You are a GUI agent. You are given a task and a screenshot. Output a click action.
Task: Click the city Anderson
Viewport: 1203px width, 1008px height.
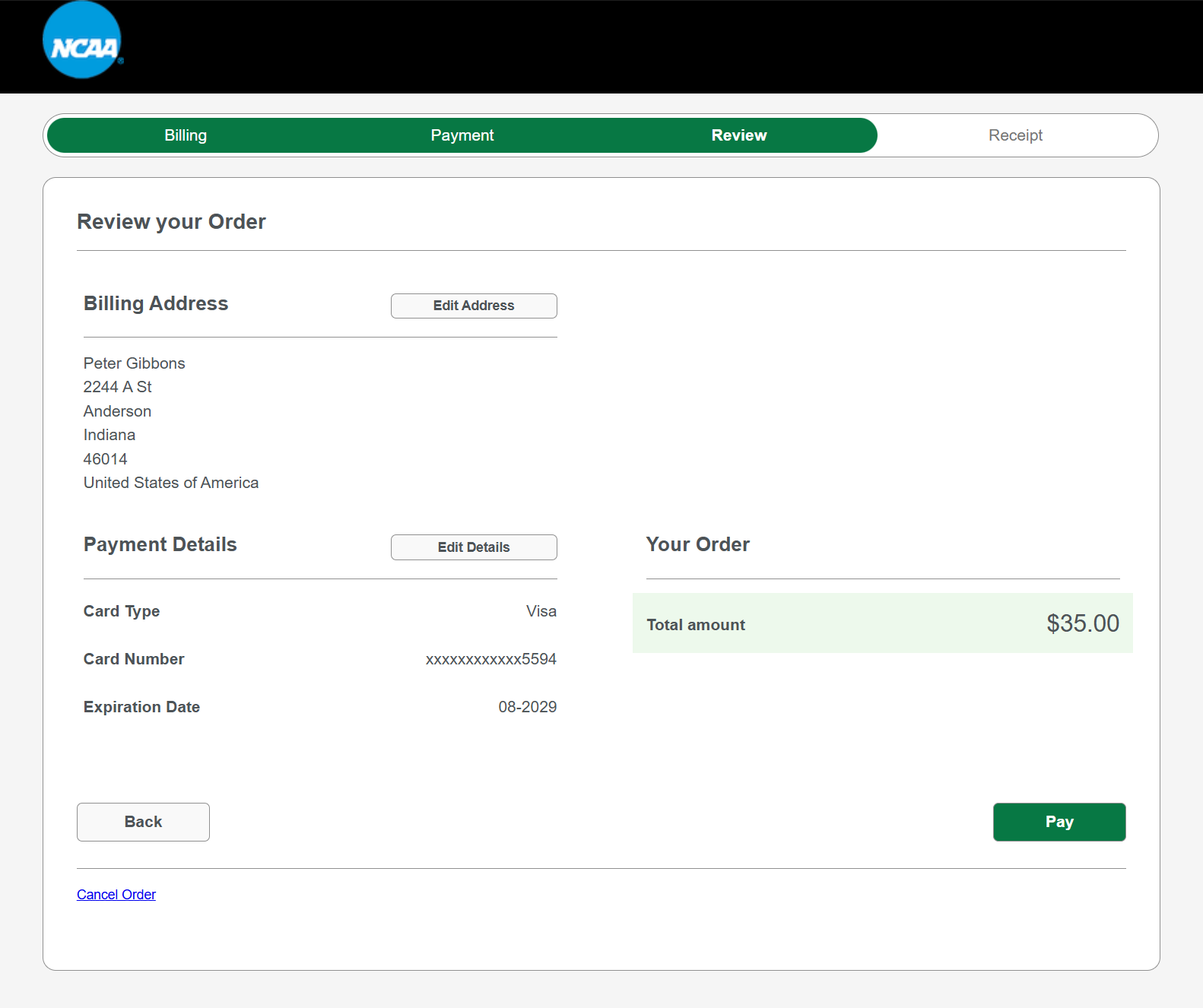point(118,411)
